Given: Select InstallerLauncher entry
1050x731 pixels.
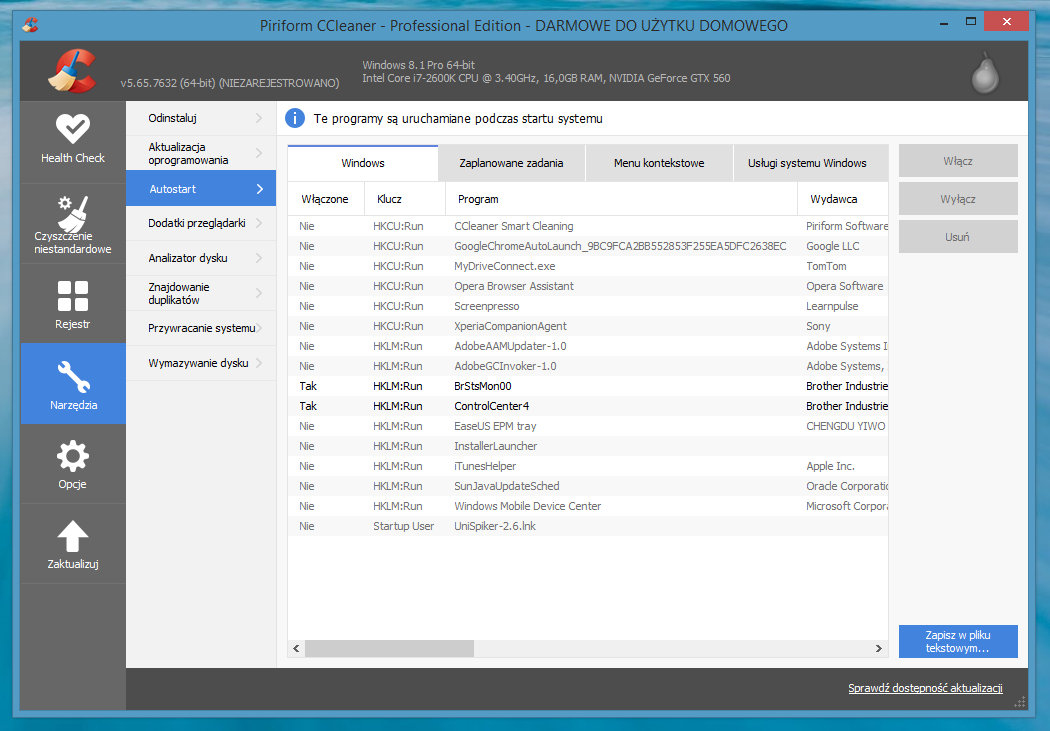Looking at the screenshot, I should click(x=588, y=446).
